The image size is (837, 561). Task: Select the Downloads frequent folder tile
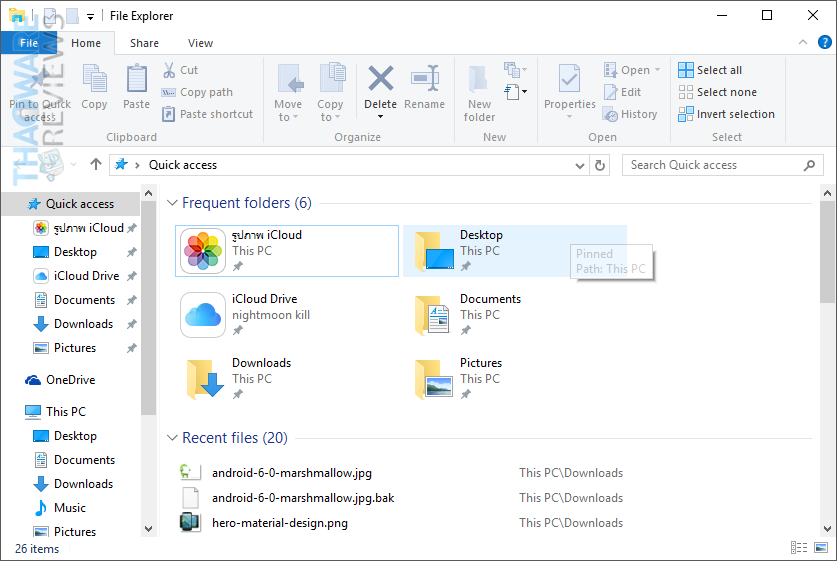(287, 379)
